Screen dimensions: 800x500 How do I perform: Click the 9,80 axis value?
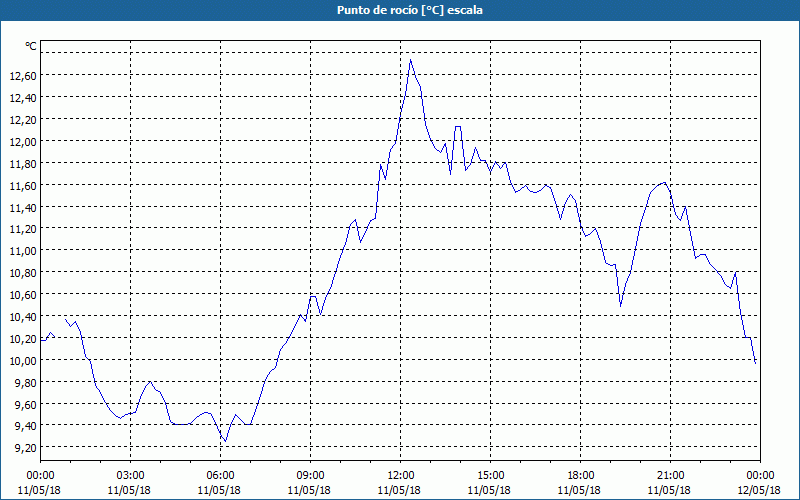point(26,382)
